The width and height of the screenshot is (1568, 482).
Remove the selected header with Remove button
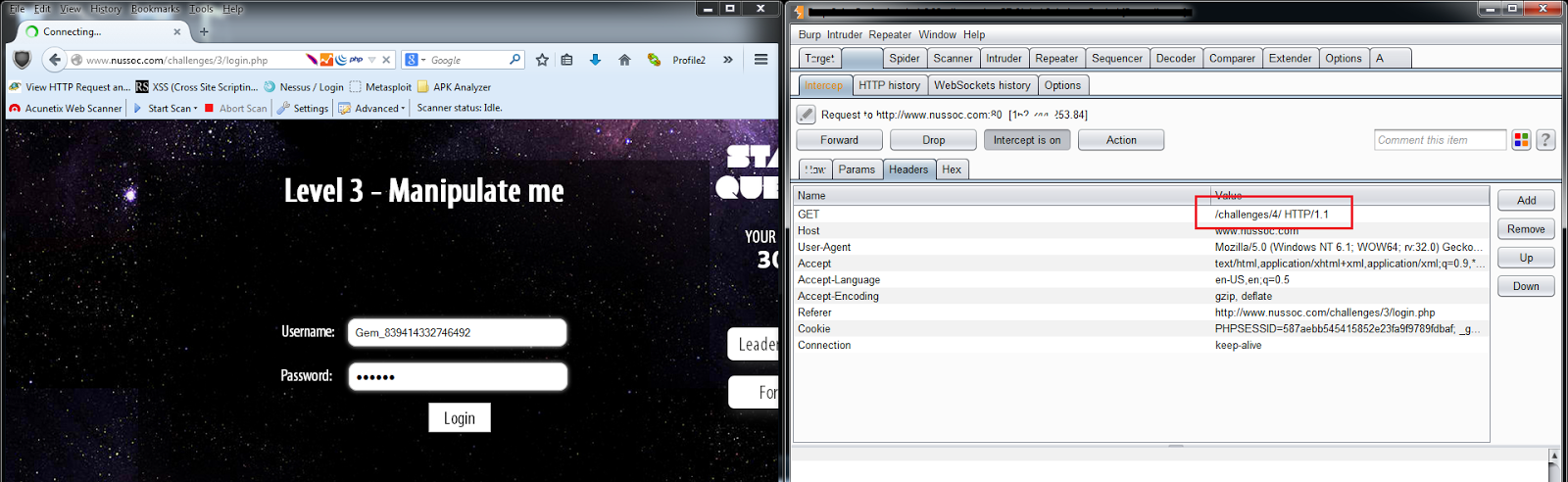point(1526,229)
